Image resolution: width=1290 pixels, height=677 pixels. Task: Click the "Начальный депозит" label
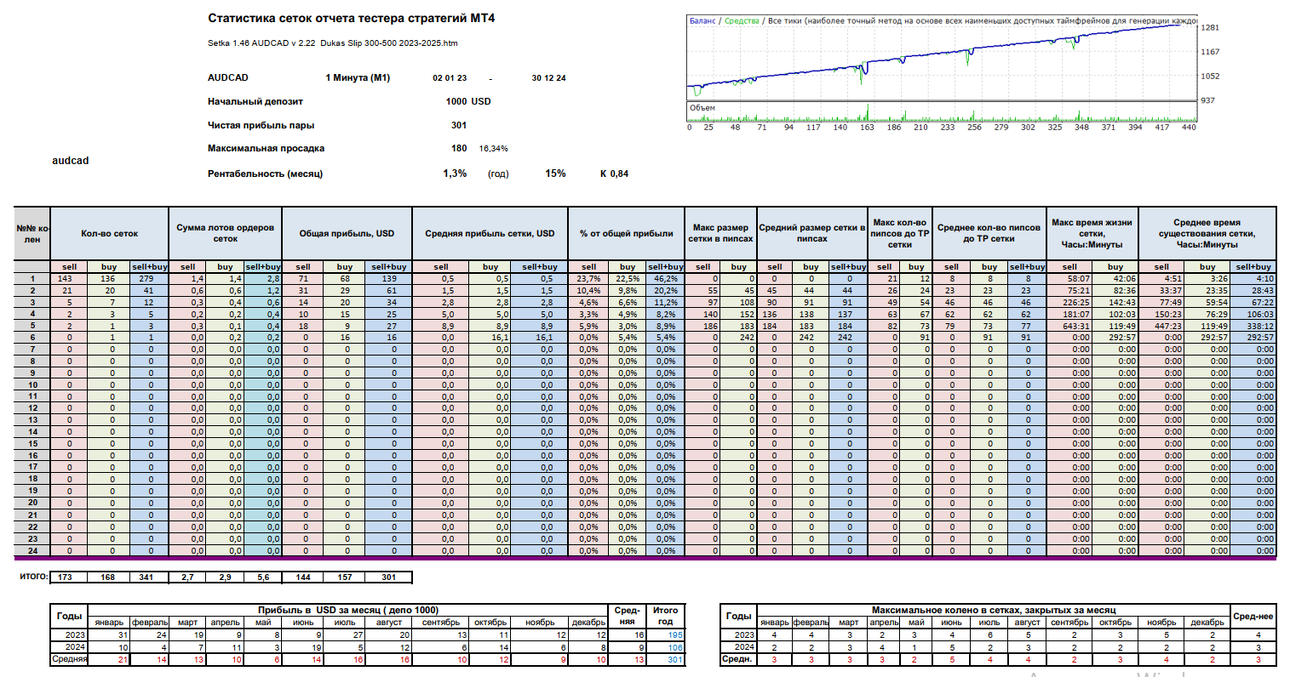(255, 101)
